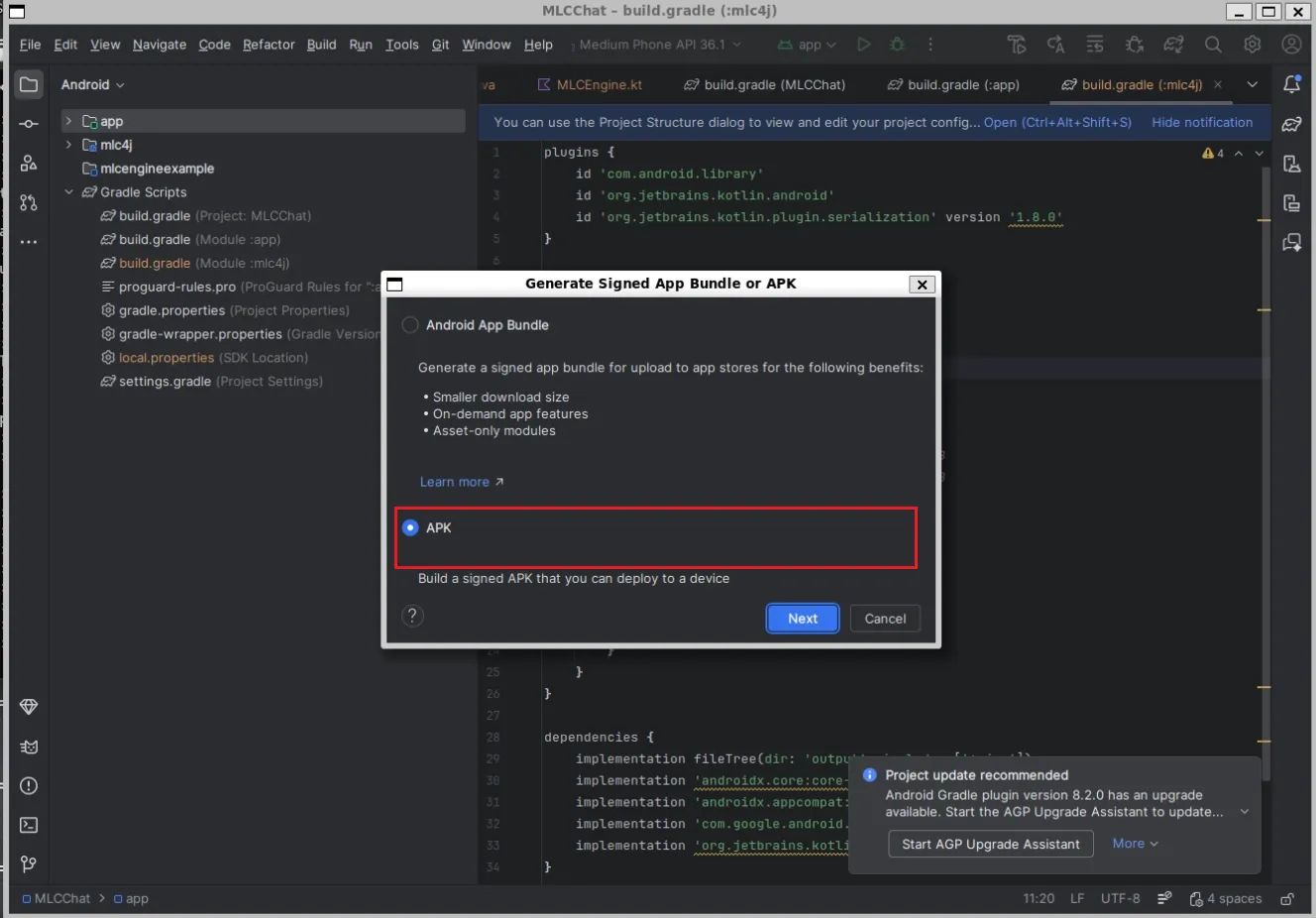Click Next in the signing dialog
This screenshot has height=918, width=1316.
point(802,619)
